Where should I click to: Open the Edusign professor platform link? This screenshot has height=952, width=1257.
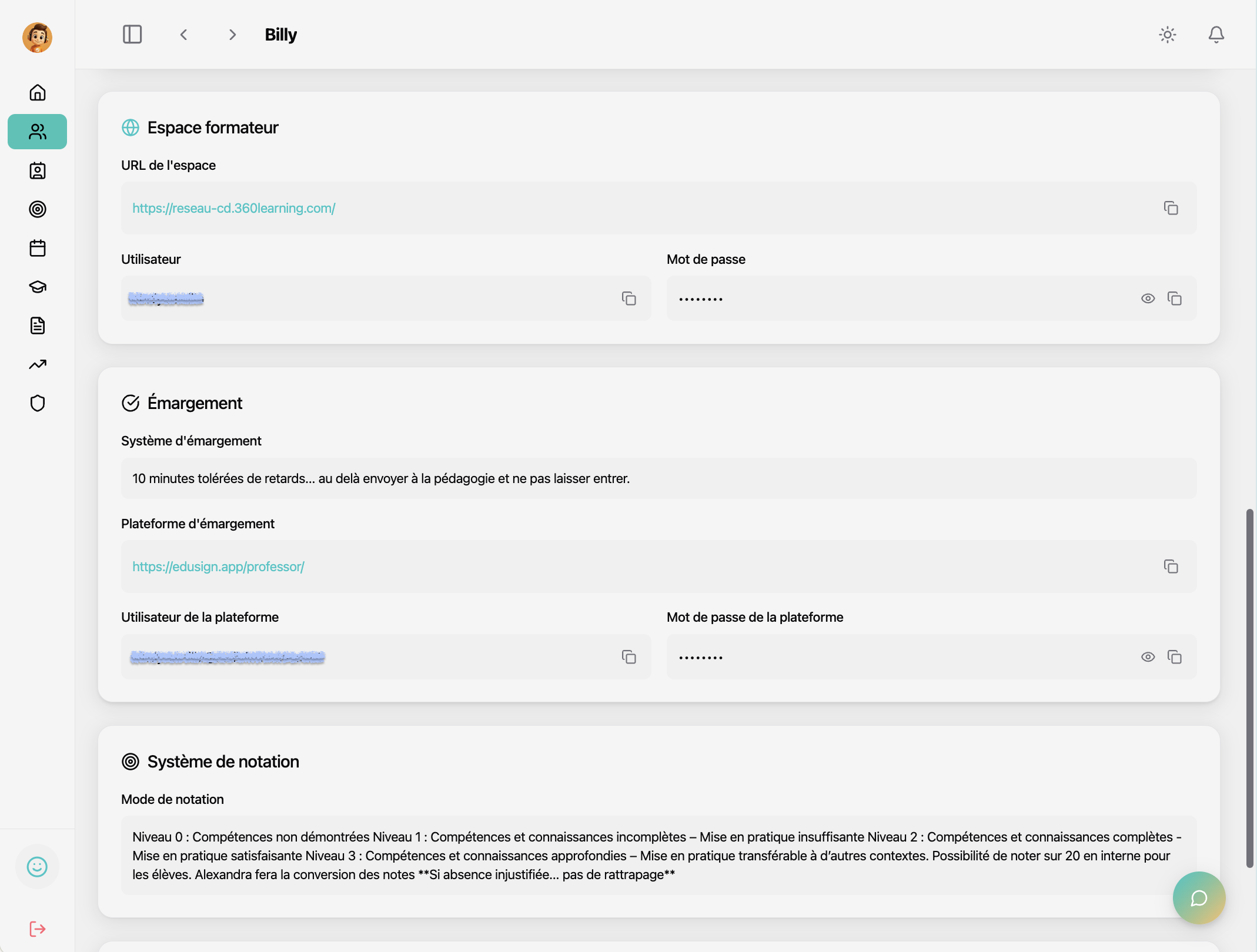click(x=218, y=566)
